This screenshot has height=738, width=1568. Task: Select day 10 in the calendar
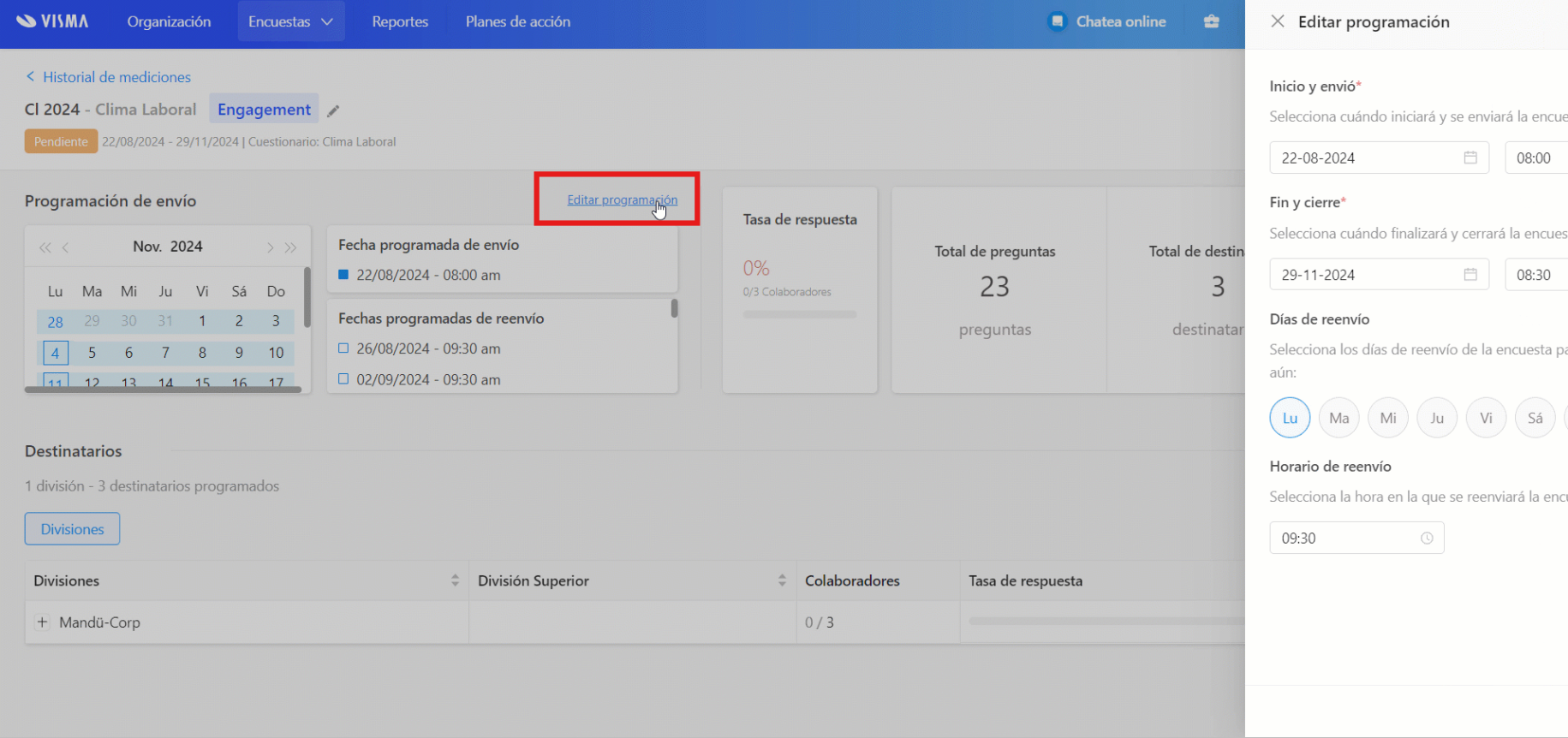[x=276, y=353]
